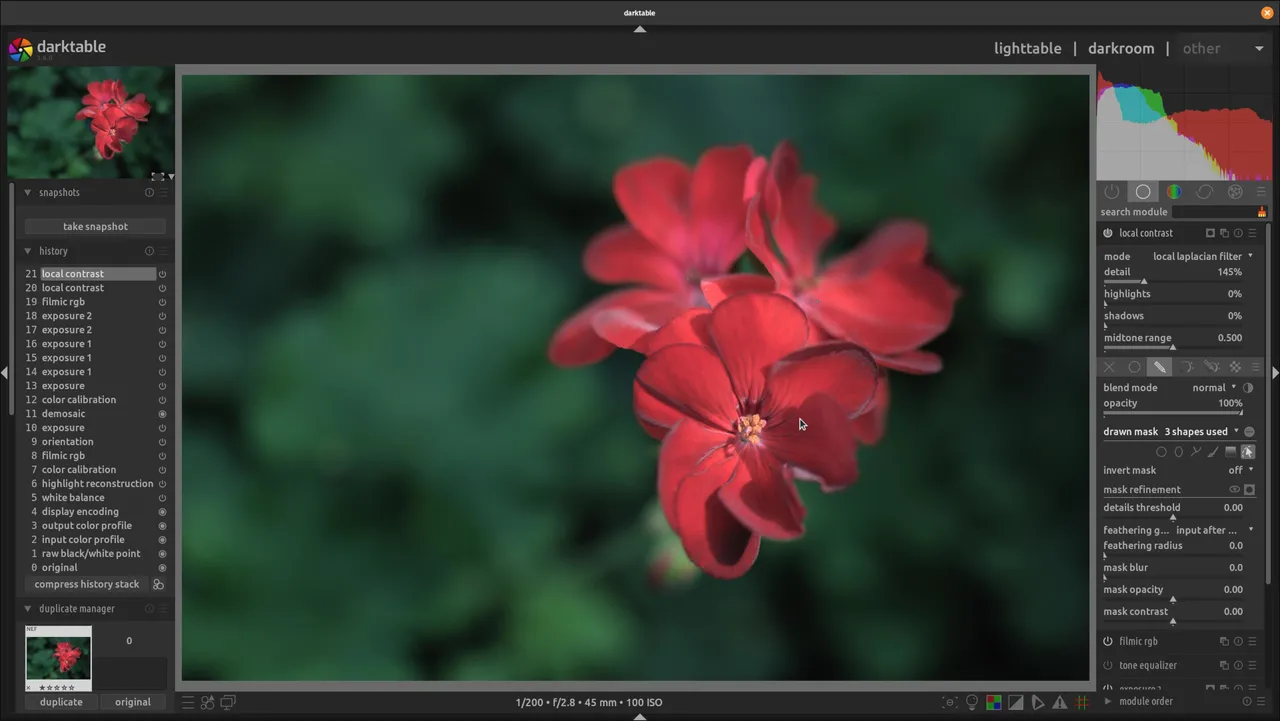1280x721 pixels.
Task: Toggle guide lines grid icon
Action: pos(1081,703)
